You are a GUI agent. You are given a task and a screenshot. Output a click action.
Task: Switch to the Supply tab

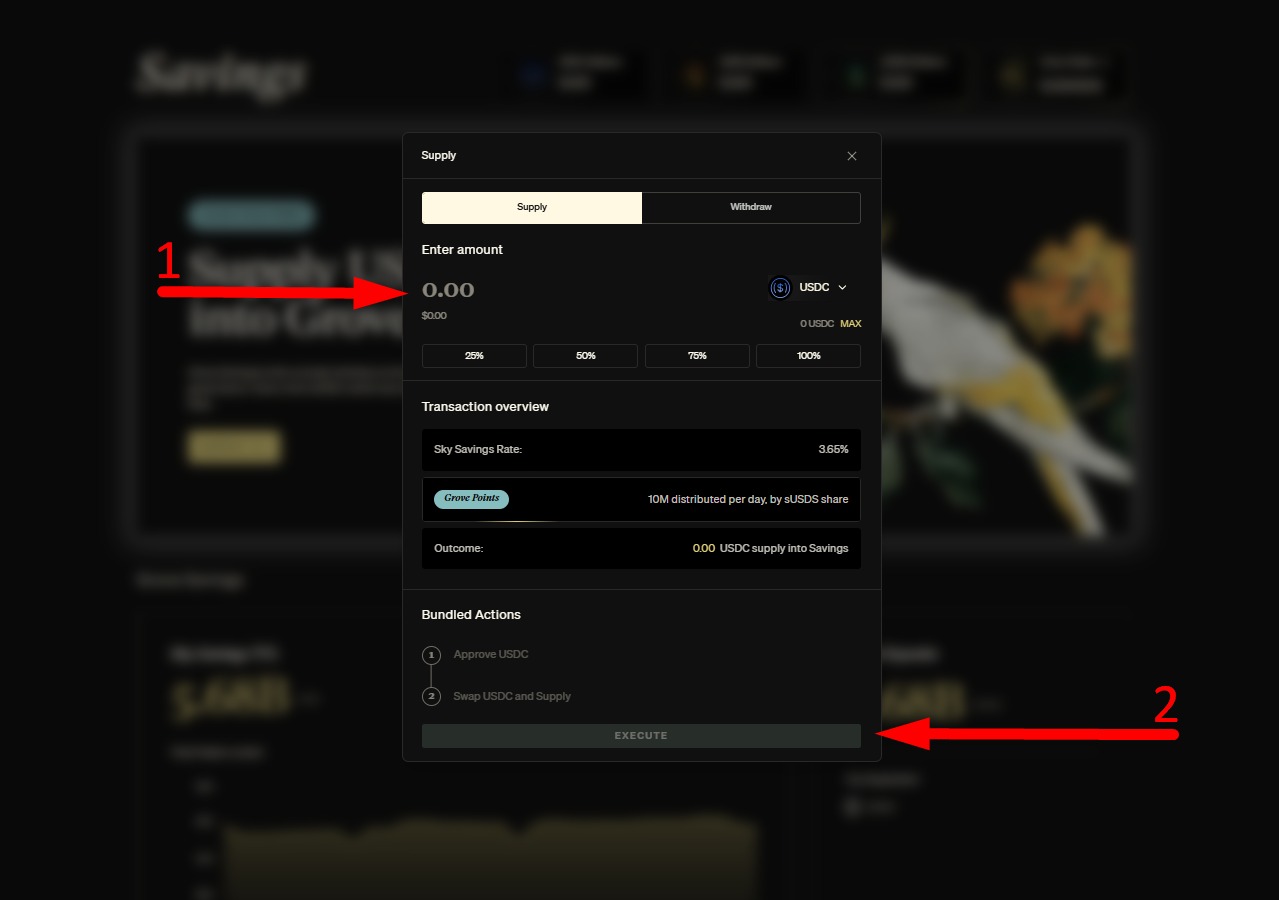pyautogui.click(x=532, y=207)
